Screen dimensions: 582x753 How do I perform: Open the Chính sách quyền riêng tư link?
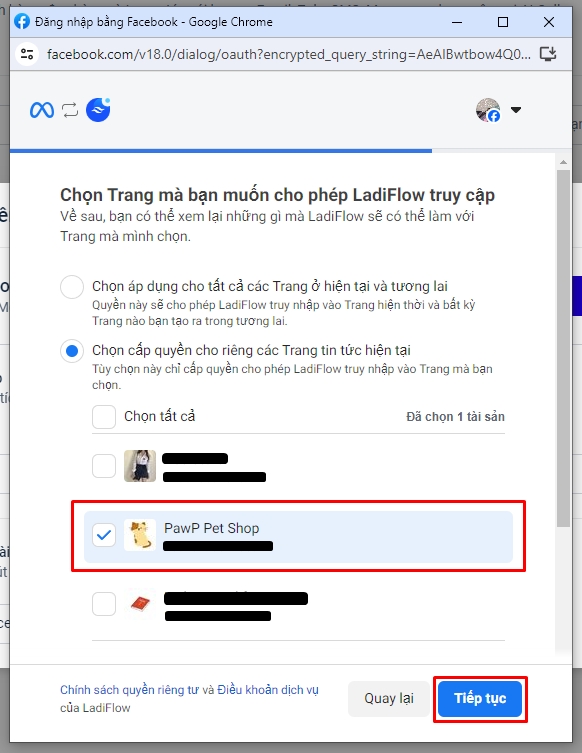coord(129,690)
